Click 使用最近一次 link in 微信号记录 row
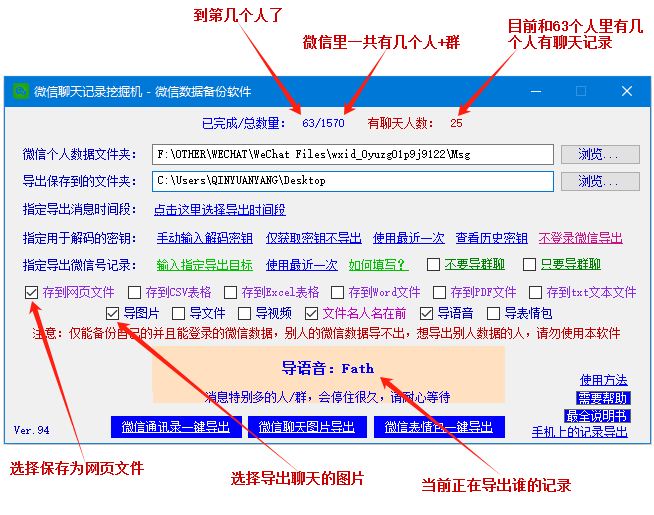This screenshot has height=515, width=654. [302, 265]
